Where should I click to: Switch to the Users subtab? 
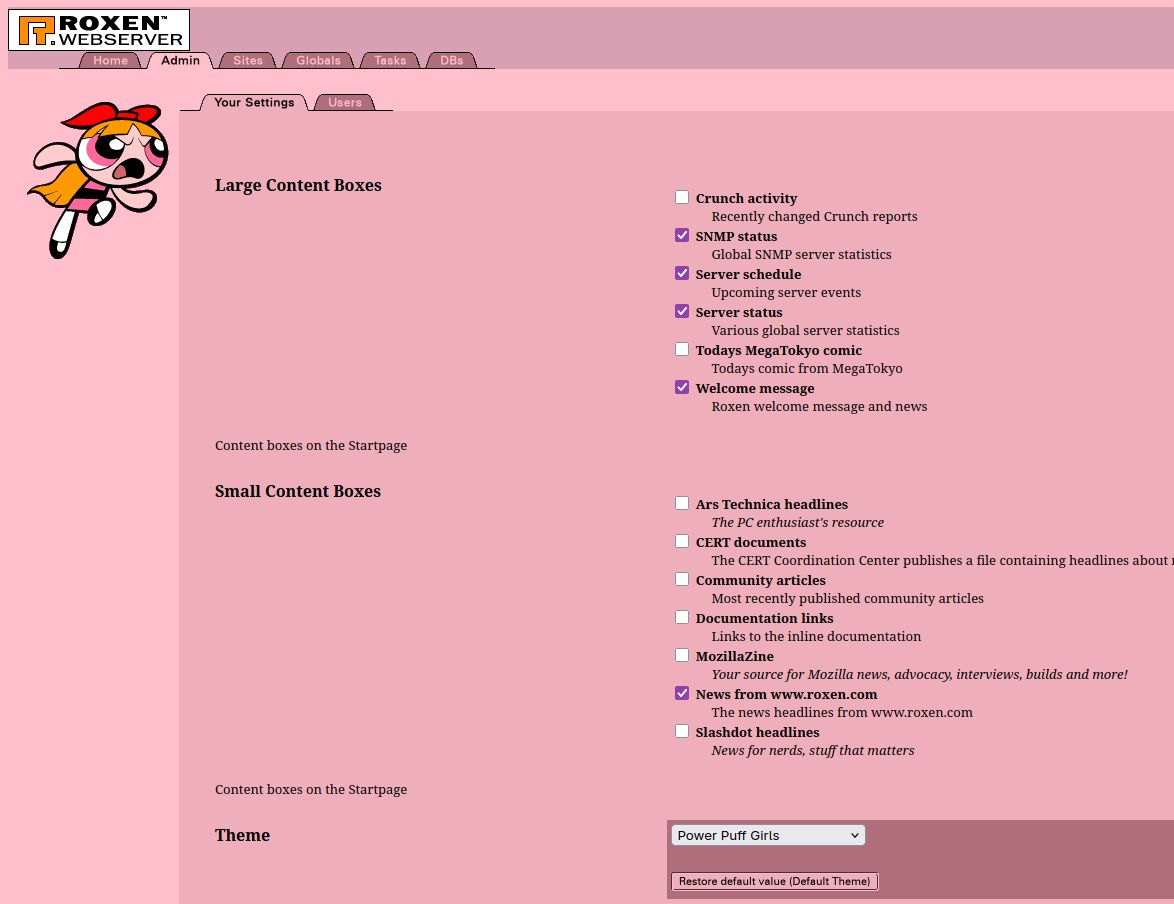344,103
